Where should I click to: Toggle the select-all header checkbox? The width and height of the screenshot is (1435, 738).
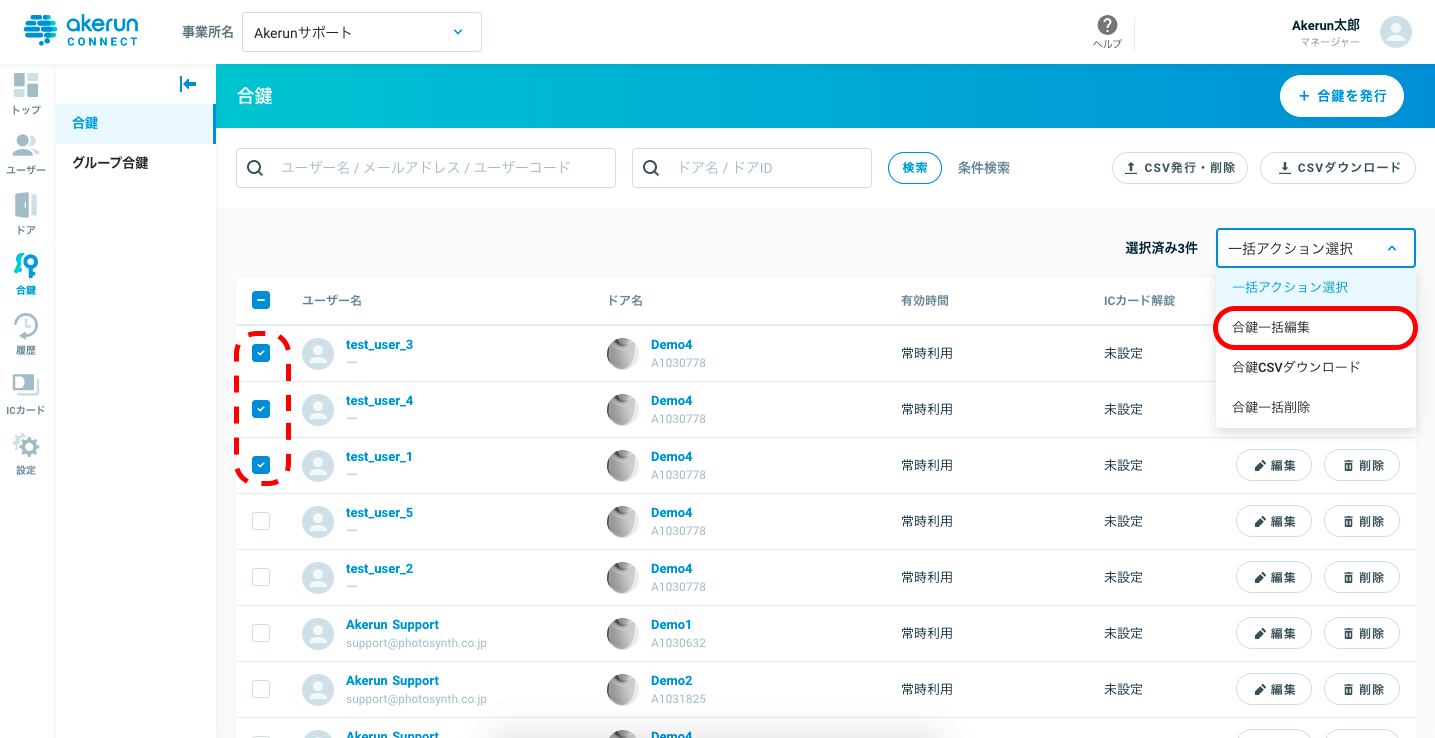coord(261,300)
